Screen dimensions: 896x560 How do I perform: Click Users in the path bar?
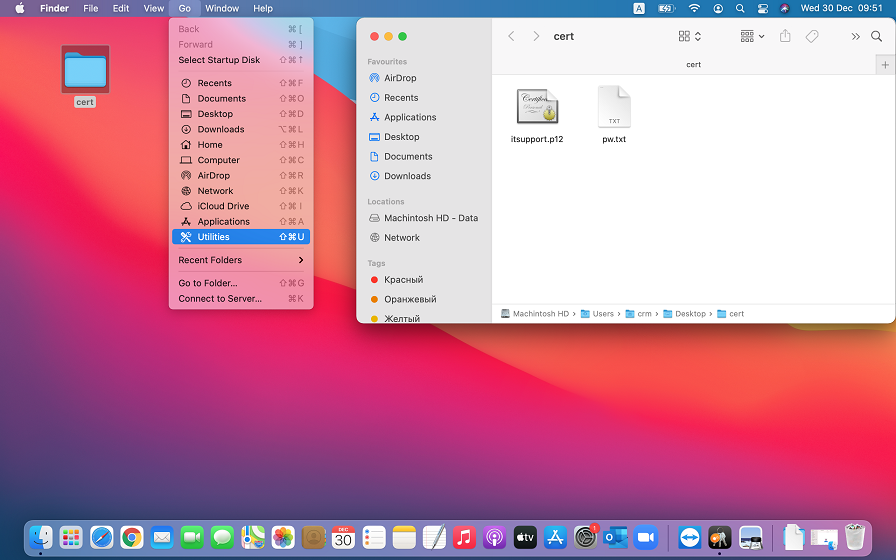[x=602, y=314]
